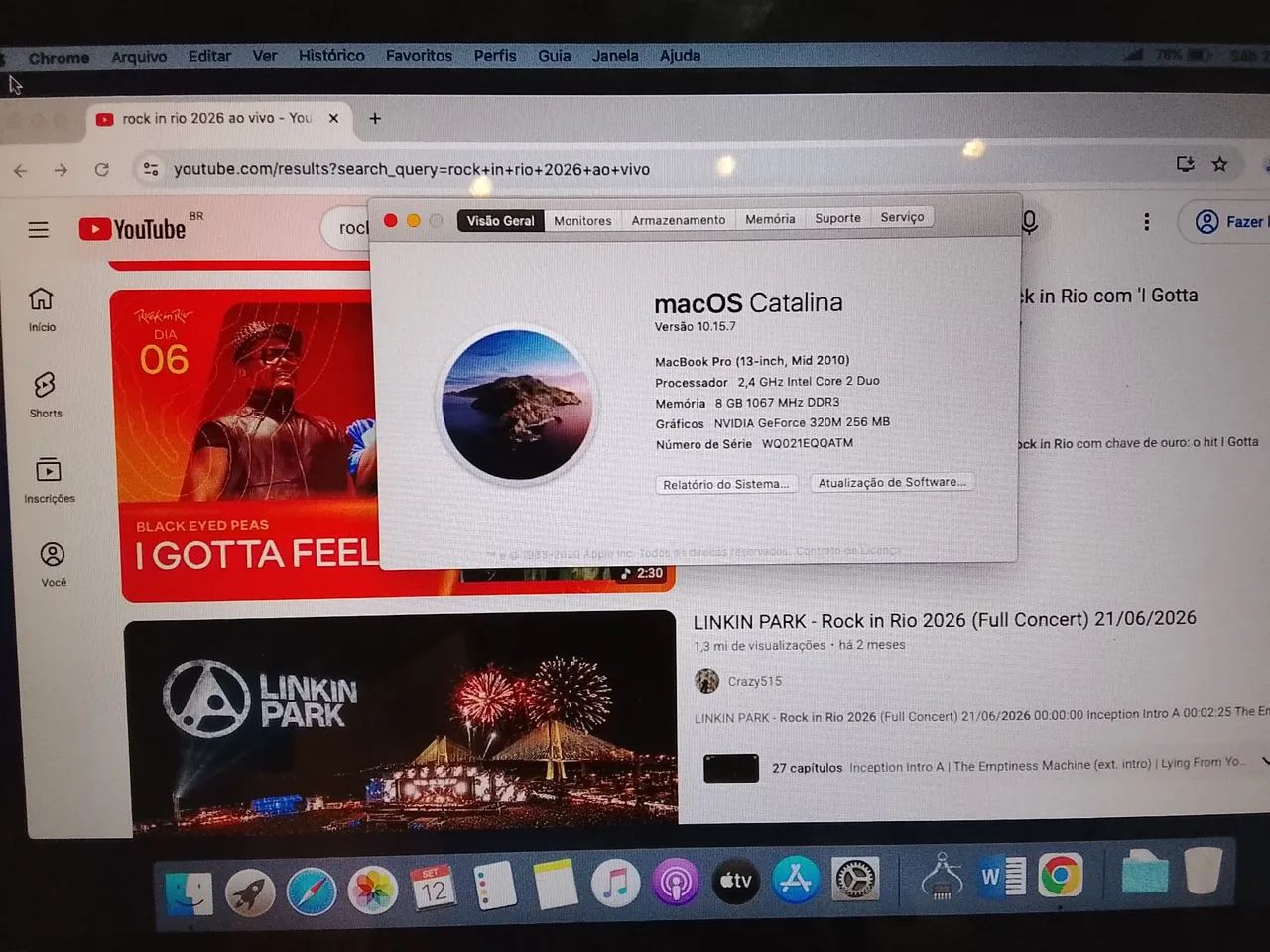Open the Trash from the Dock

click(x=1203, y=871)
